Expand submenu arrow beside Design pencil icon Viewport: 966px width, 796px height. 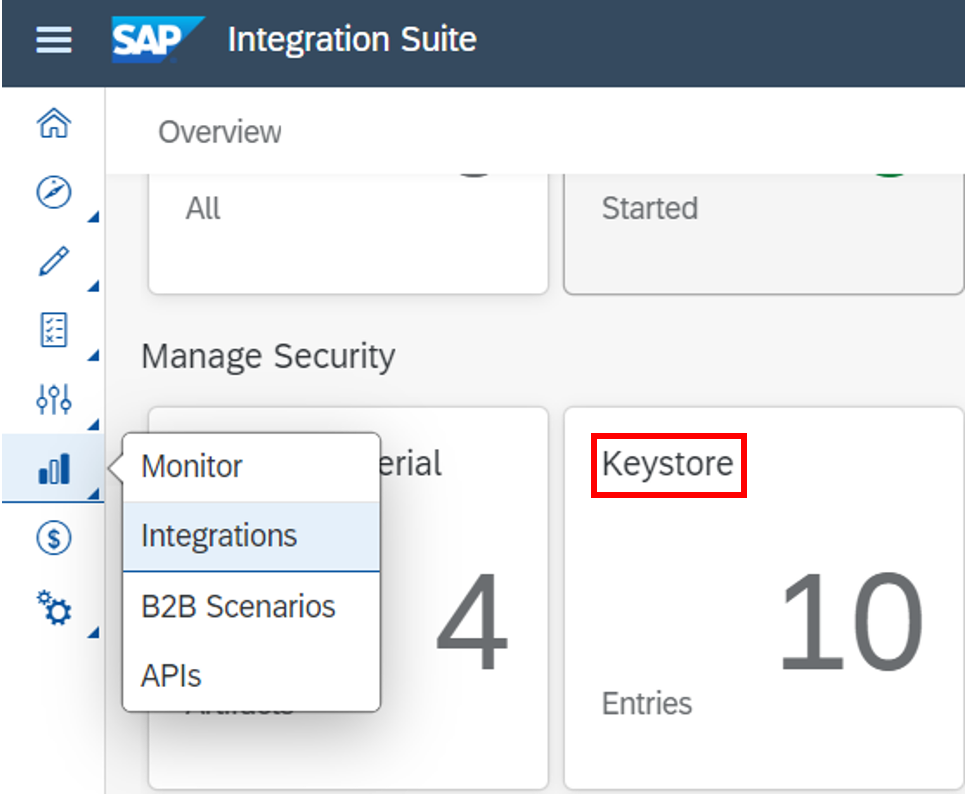pyautogui.click(x=94, y=286)
